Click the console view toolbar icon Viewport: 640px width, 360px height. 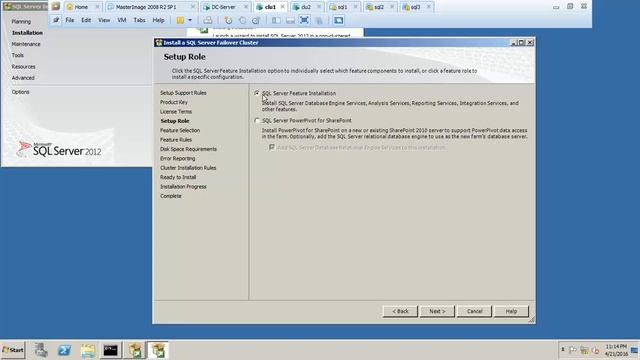tap(338, 20)
